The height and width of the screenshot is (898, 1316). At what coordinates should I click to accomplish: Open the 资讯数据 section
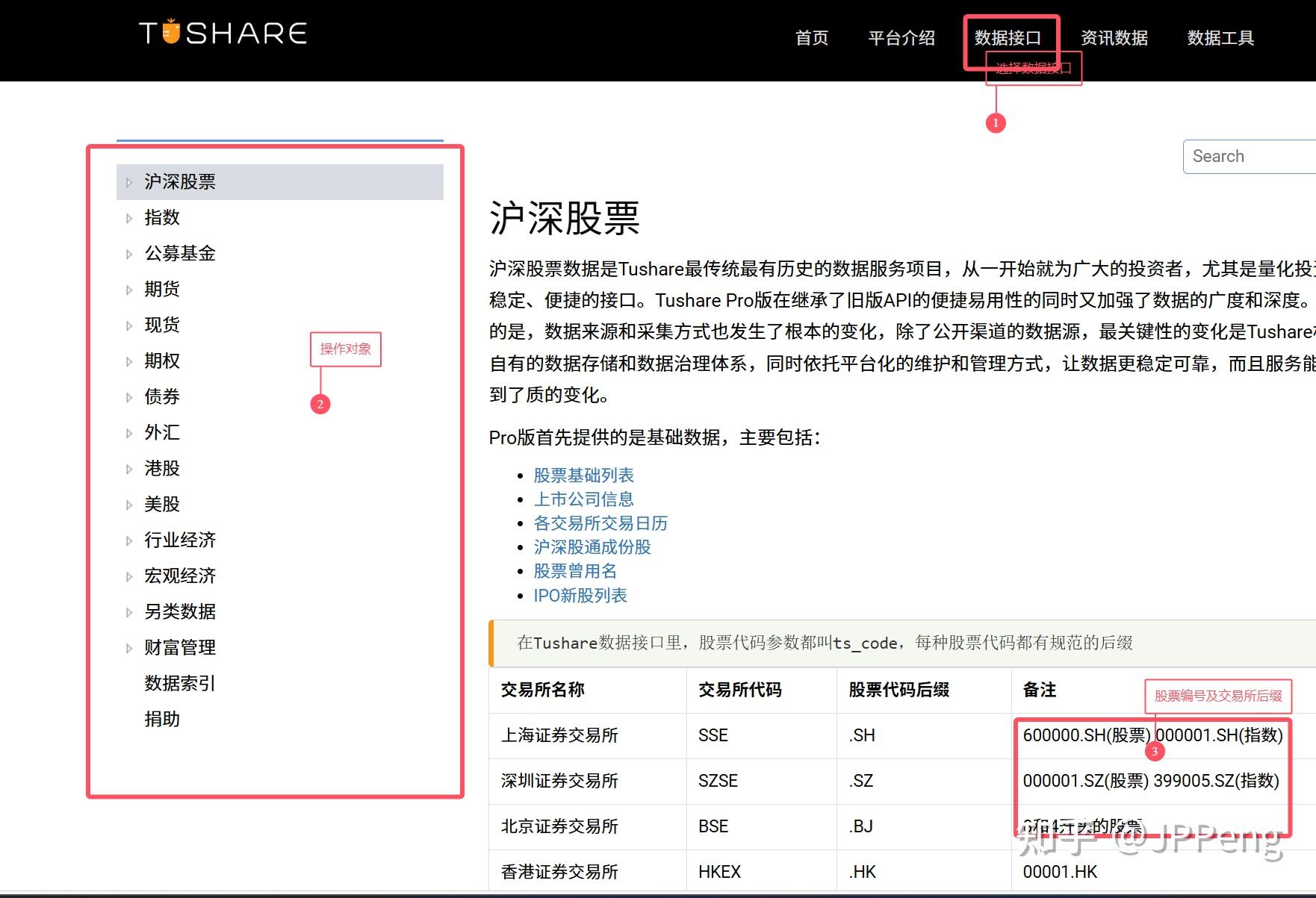point(1114,38)
